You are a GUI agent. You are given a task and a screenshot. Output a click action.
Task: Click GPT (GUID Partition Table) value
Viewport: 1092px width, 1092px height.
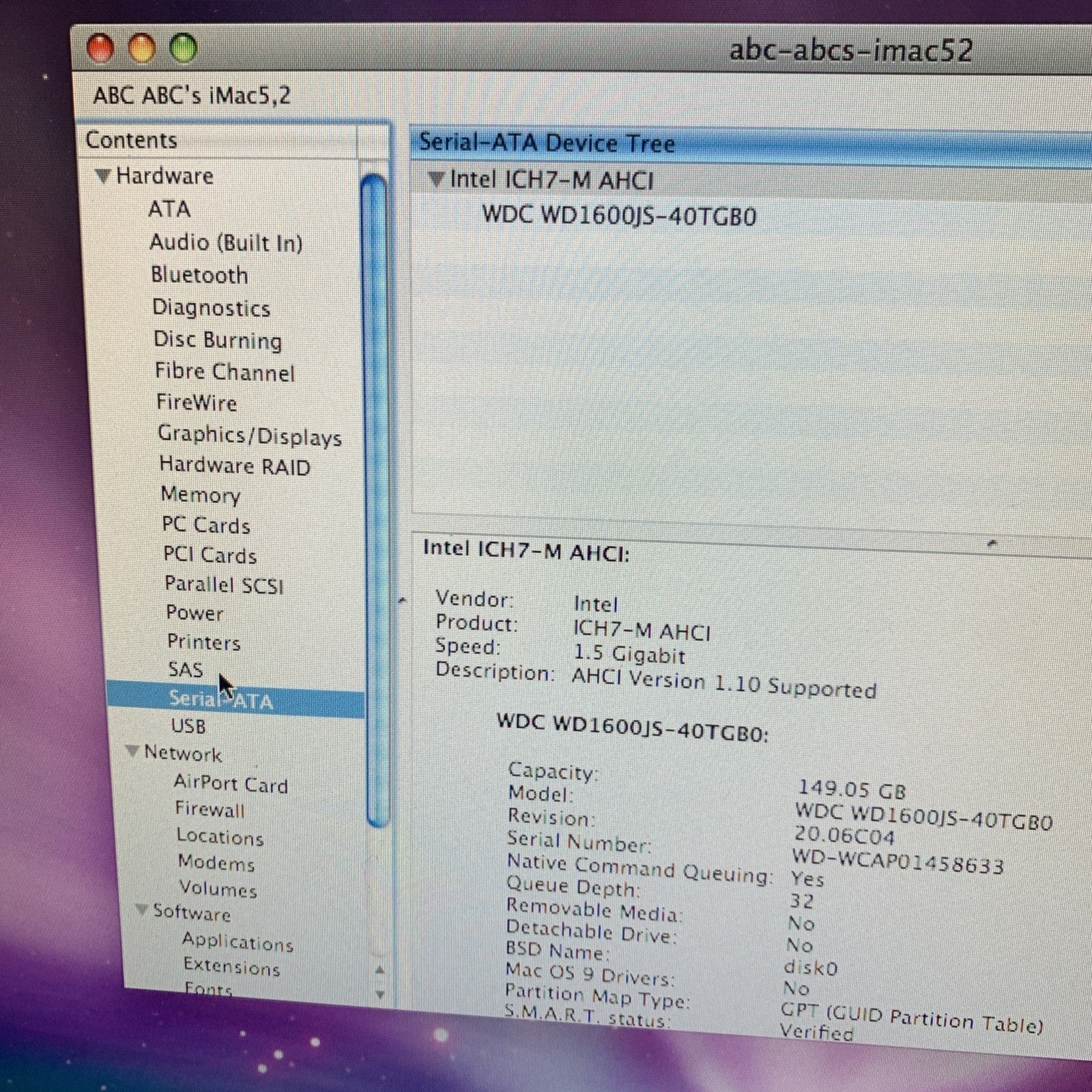click(912, 1018)
